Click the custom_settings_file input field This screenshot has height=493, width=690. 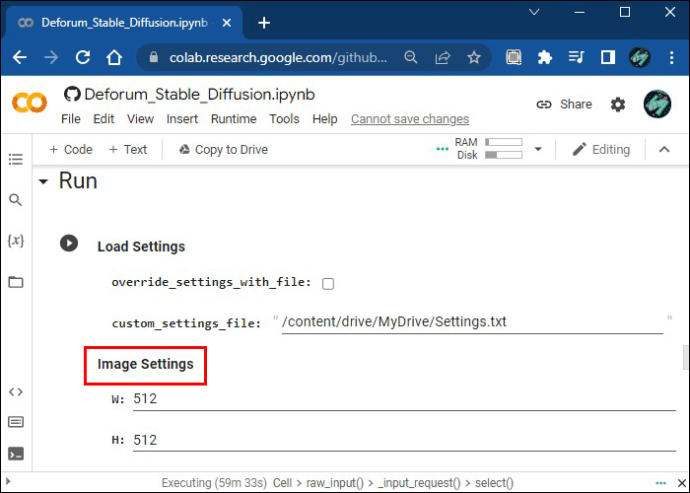point(472,323)
